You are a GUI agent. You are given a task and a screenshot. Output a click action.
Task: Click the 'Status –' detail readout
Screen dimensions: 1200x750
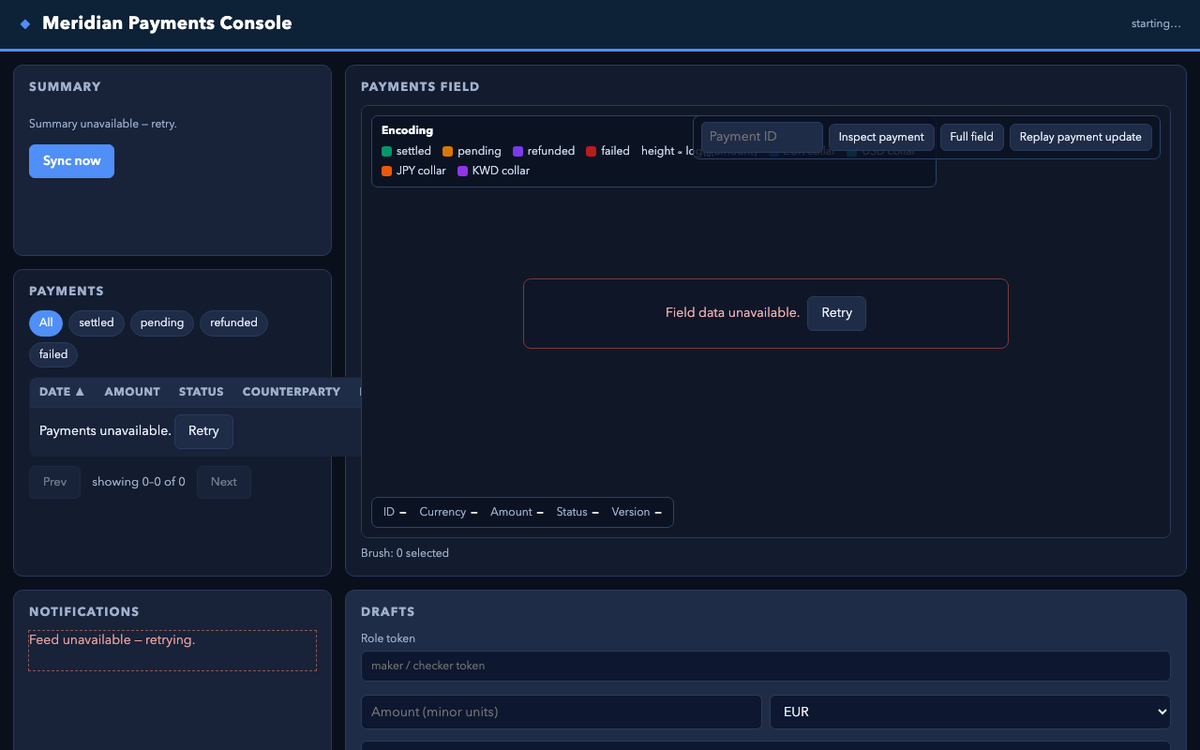[x=577, y=512]
